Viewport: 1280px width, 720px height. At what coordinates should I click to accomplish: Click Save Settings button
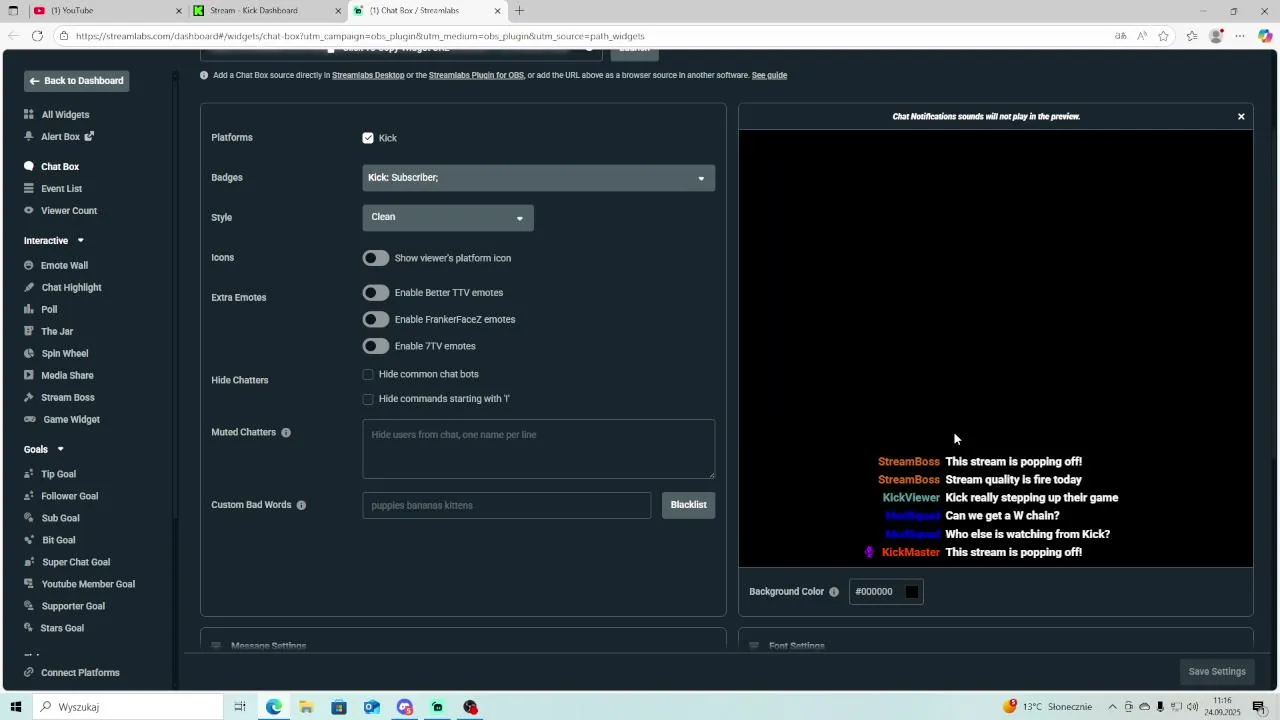point(1216,672)
